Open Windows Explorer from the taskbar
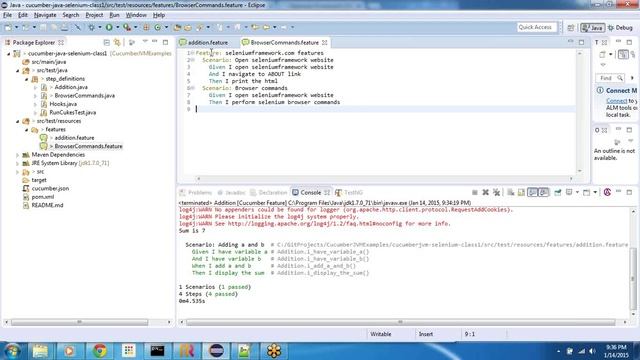 [40, 351]
